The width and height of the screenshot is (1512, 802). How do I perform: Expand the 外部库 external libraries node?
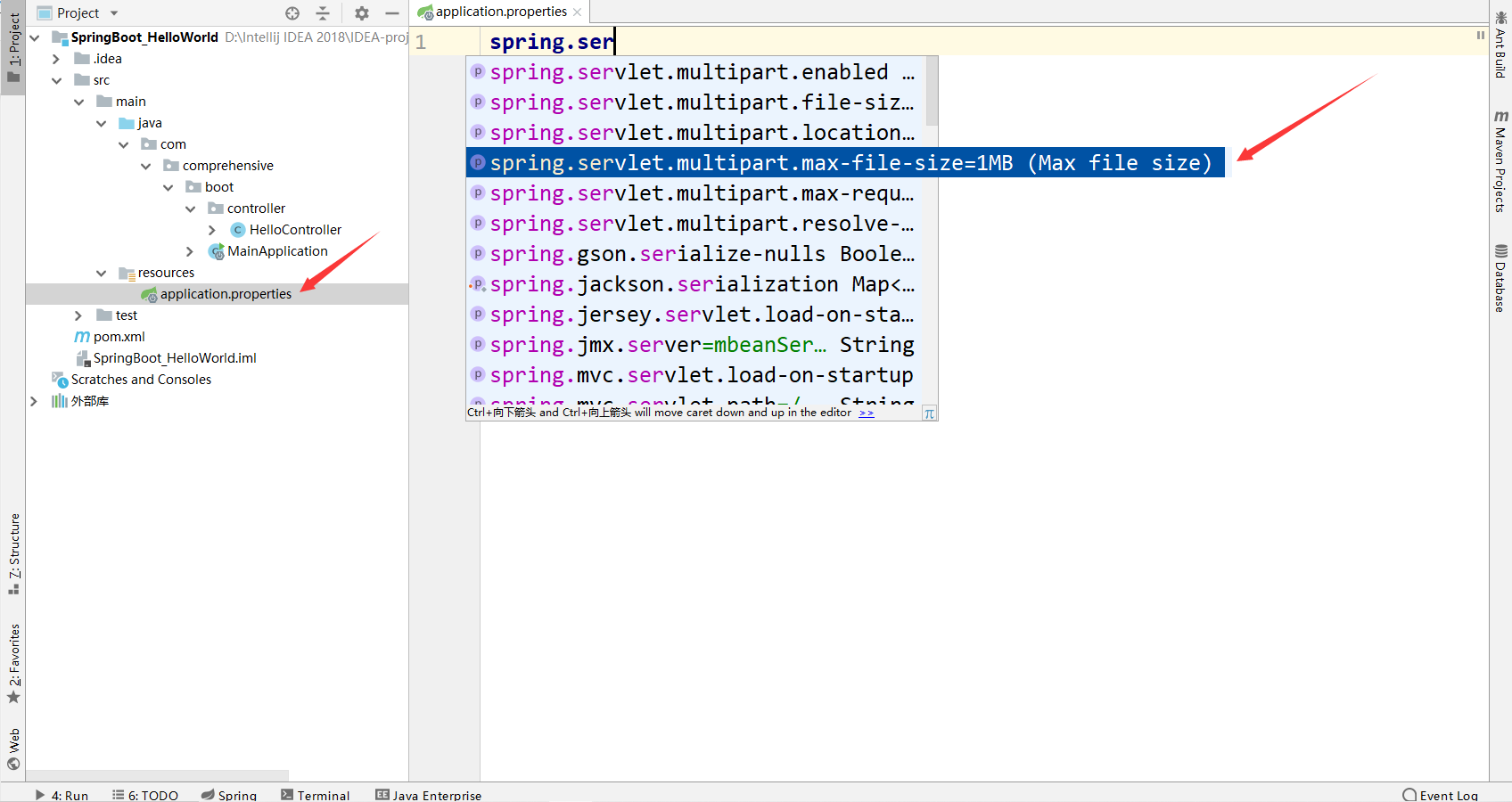(34, 401)
